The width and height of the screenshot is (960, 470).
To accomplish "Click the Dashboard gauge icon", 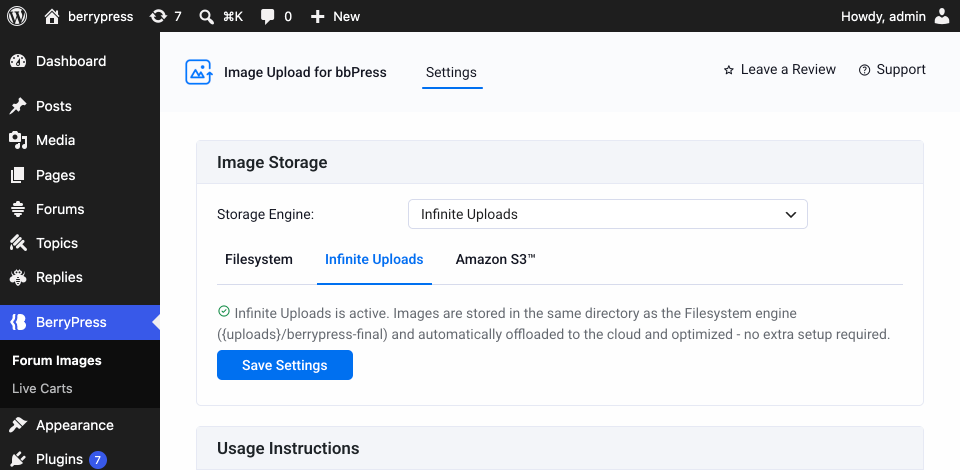I will click(x=18, y=61).
